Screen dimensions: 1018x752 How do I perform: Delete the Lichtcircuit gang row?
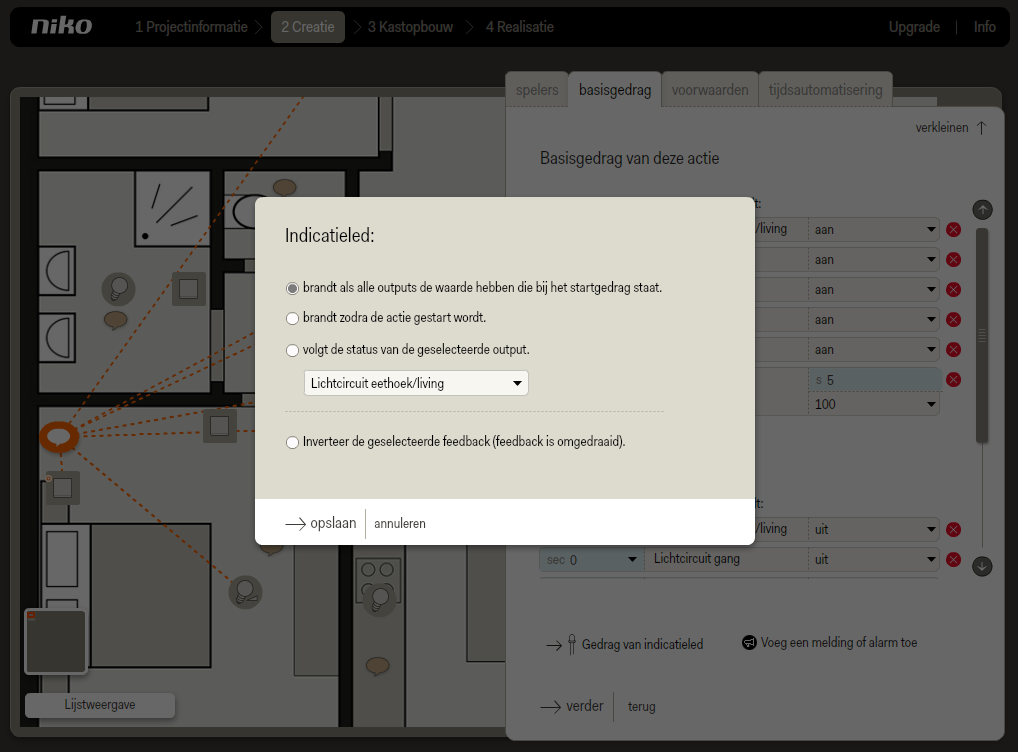pos(954,559)
